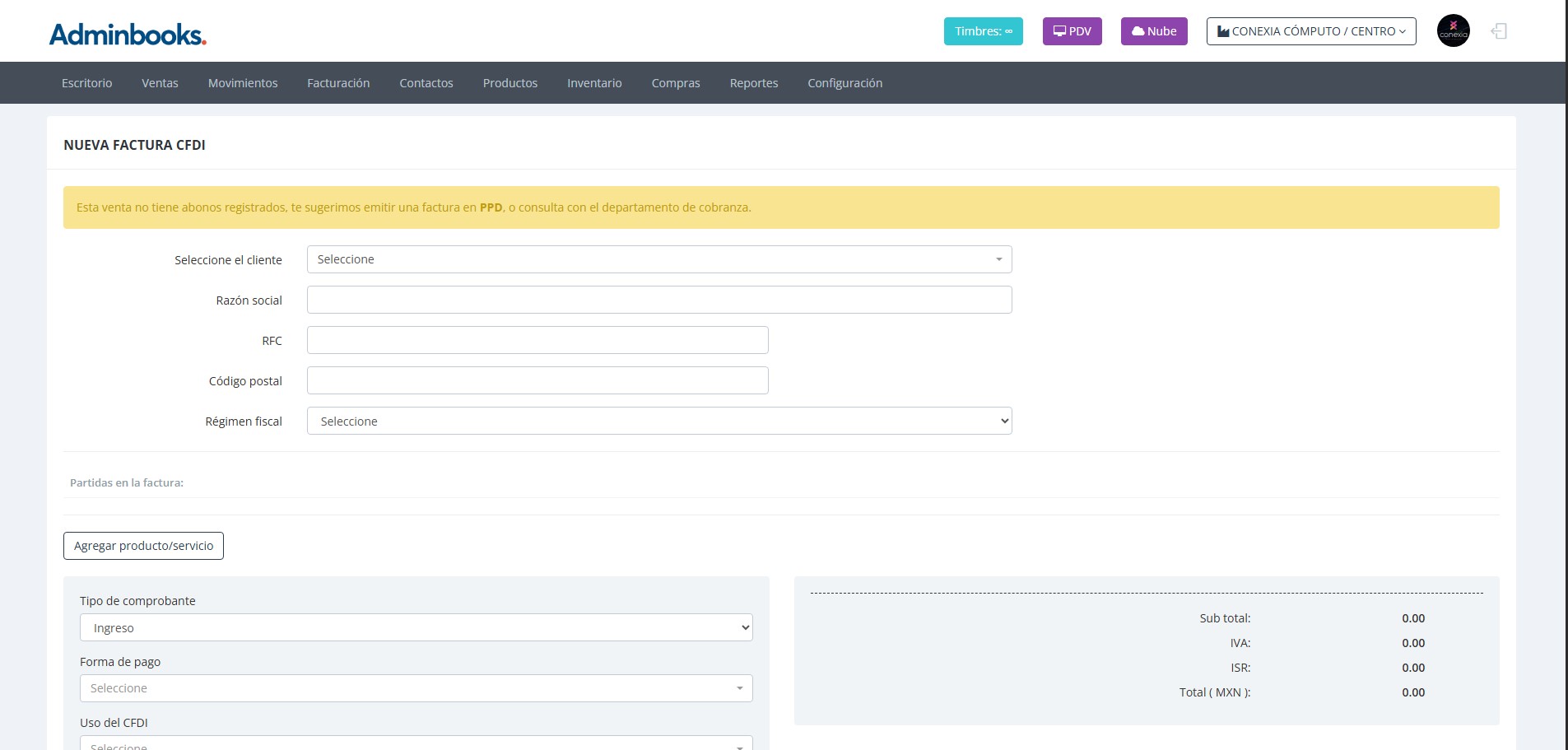
Task: Expand the Régimen fiscal dropdown
Action: point(658,421)
